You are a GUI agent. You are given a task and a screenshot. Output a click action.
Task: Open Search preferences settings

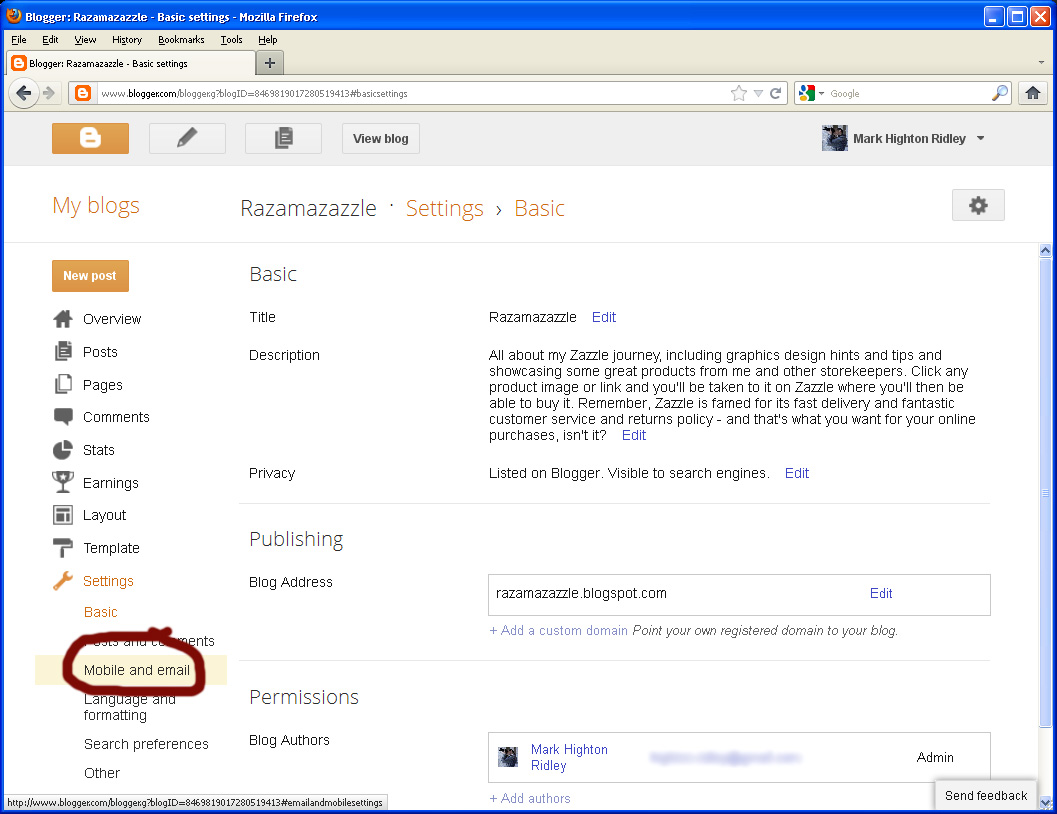[146, 744]
